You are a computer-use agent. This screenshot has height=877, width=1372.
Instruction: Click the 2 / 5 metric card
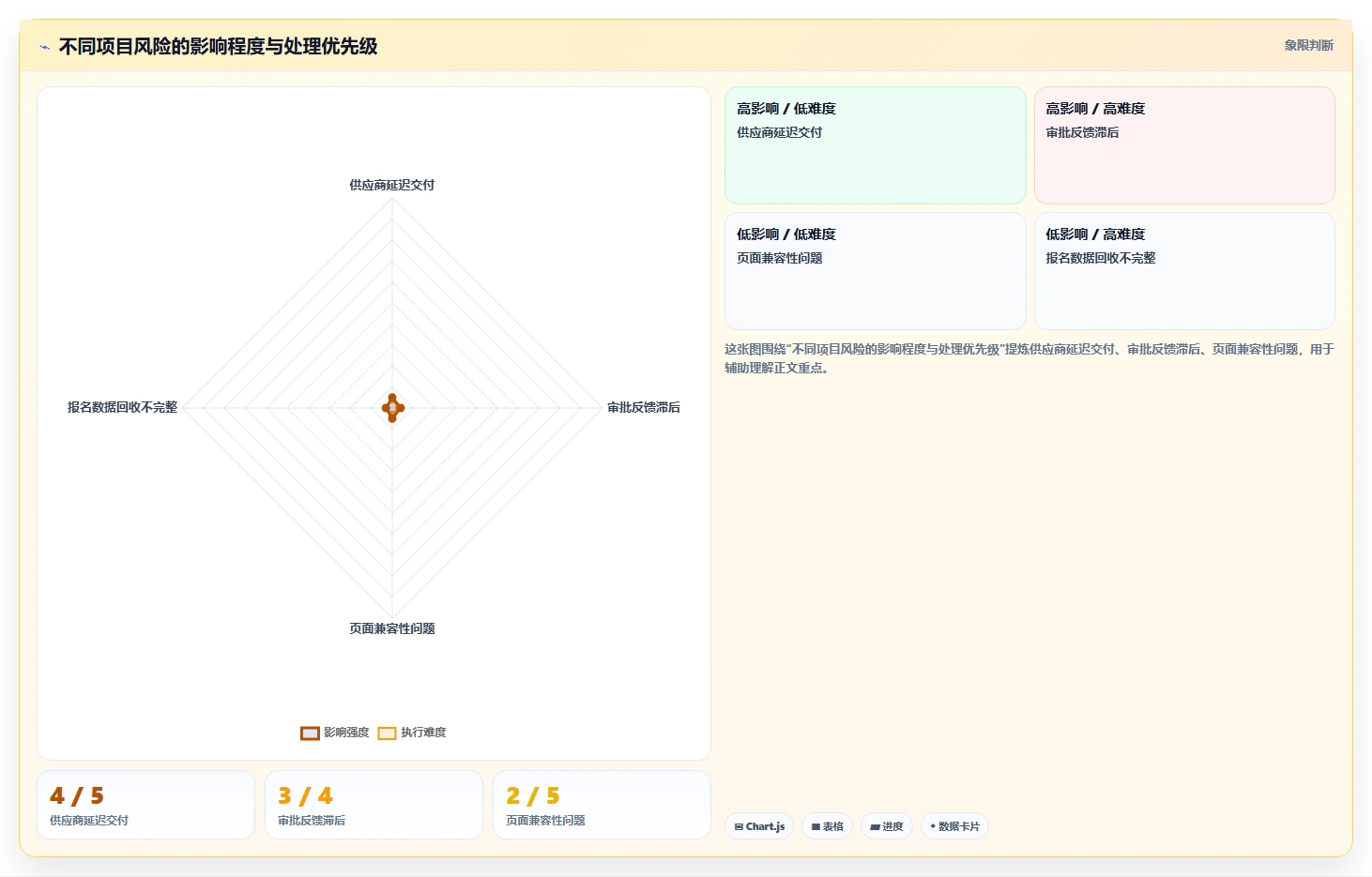point(602,805)
